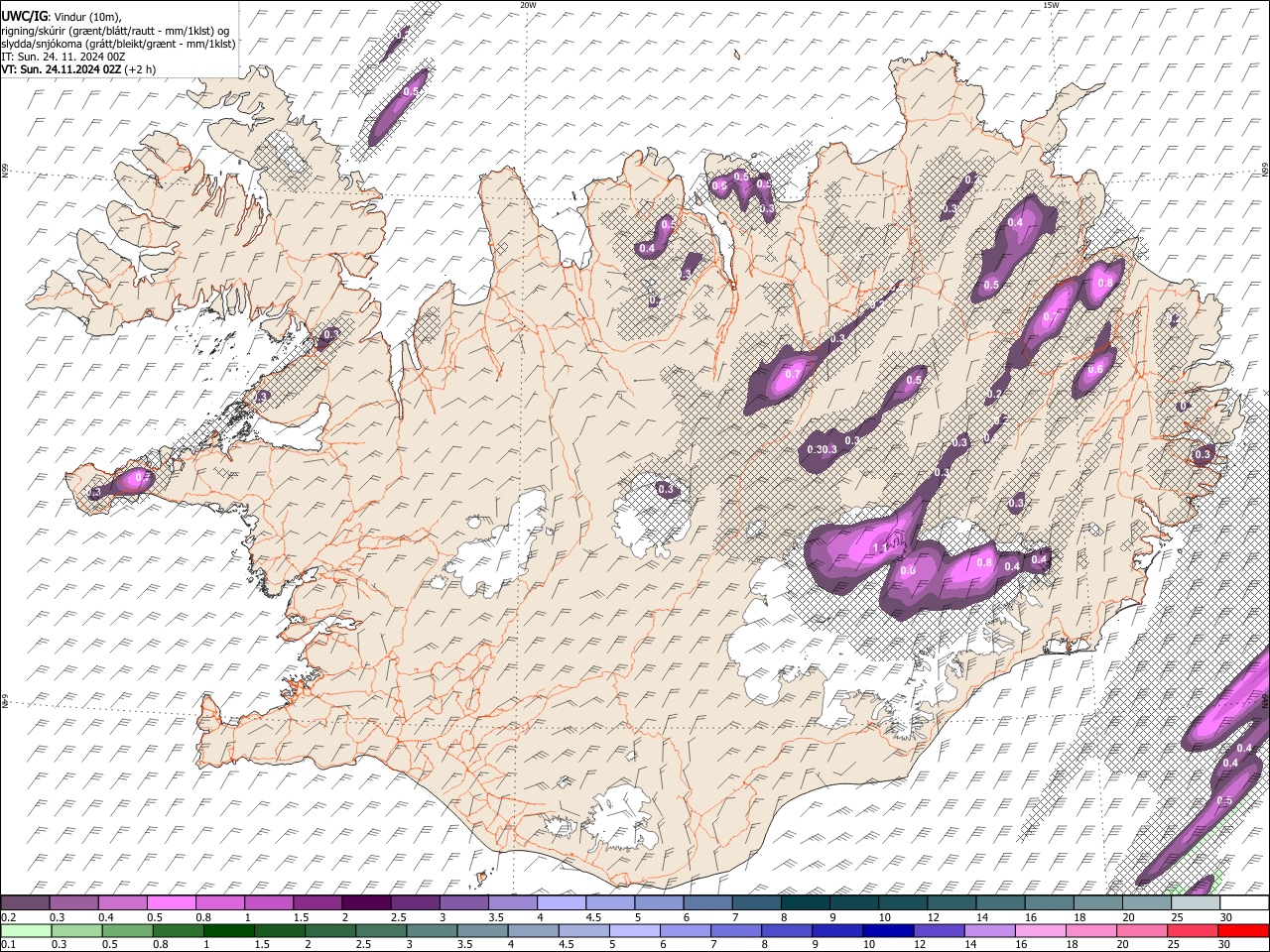The width and height of the screenshot is (1270, 952).
Task: Click the "20W" longitude label
Action: click(x=528, y=5)
